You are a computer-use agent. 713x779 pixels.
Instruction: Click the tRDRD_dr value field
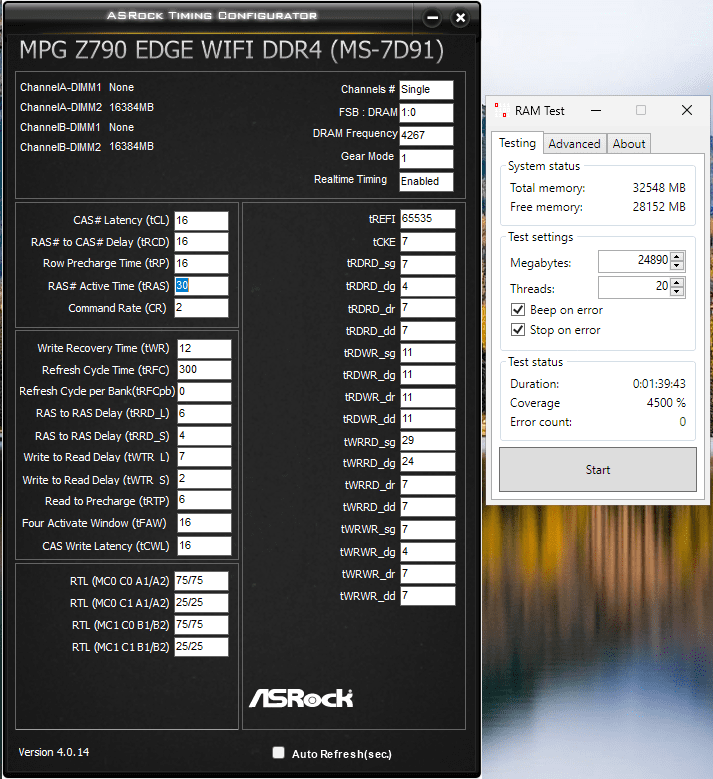pos(427,308)
